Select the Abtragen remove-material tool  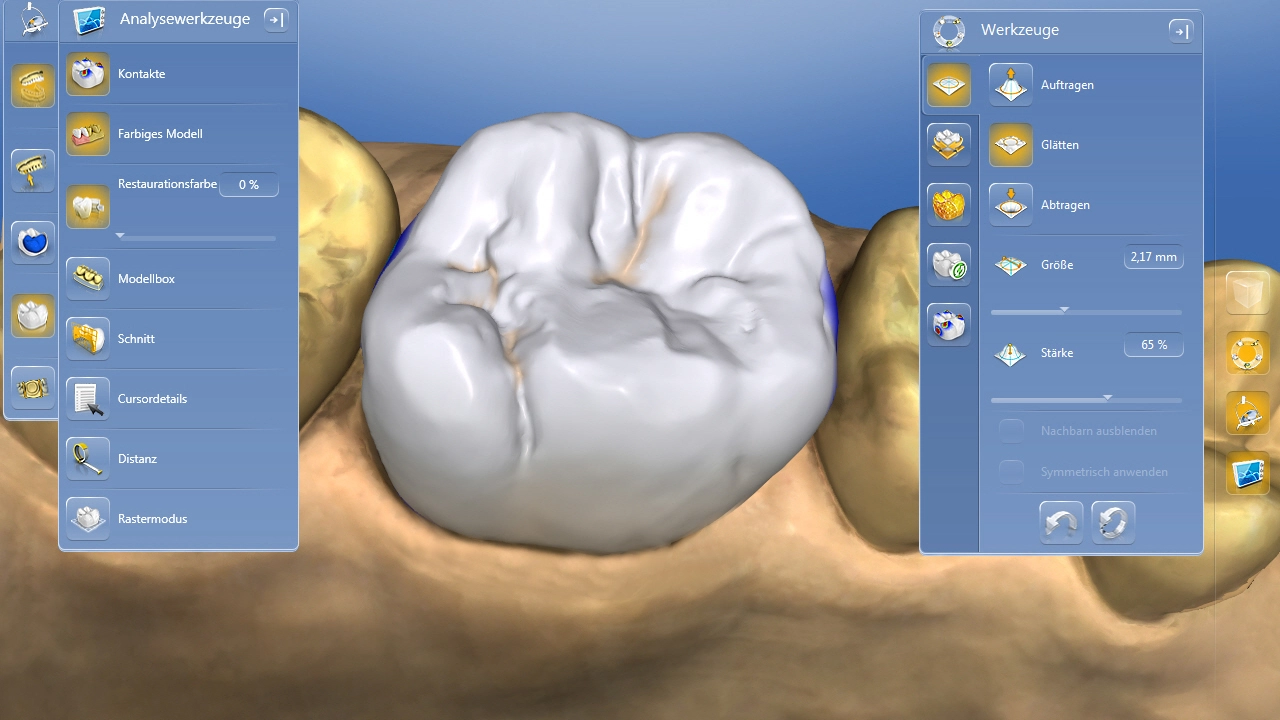[x=1011, y=205]
